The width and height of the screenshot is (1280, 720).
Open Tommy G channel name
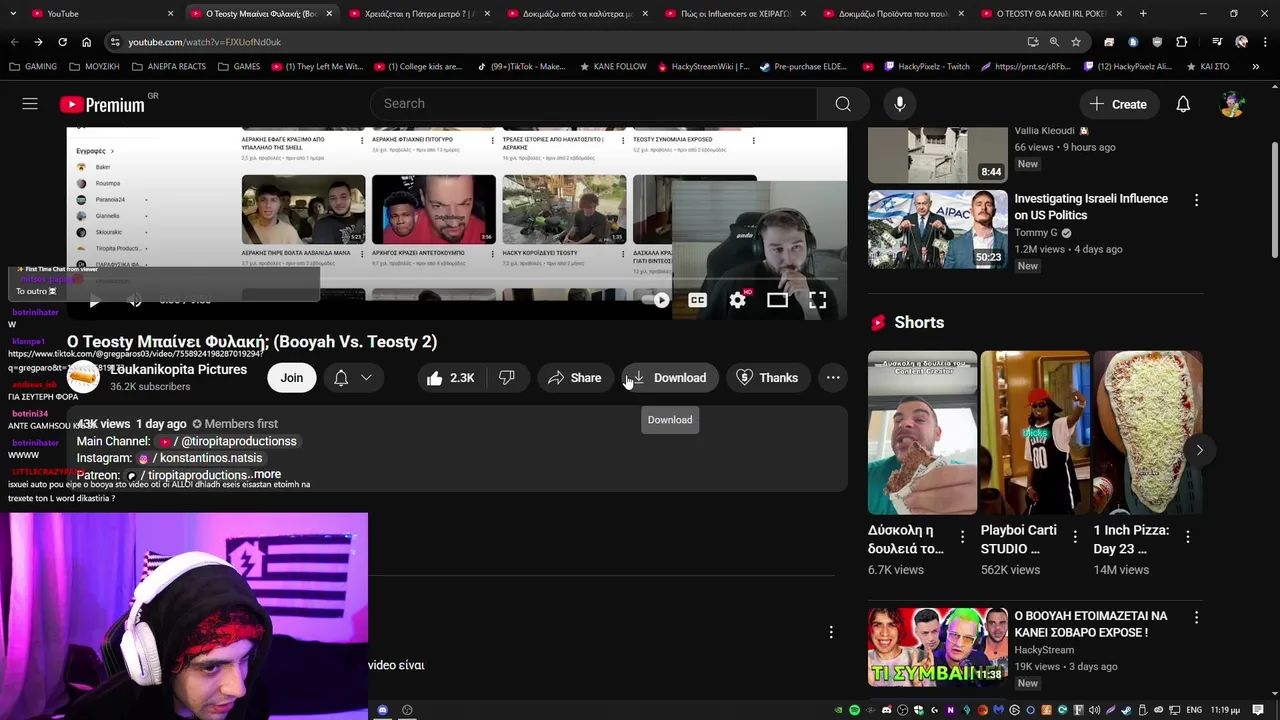click(1035, 233)
